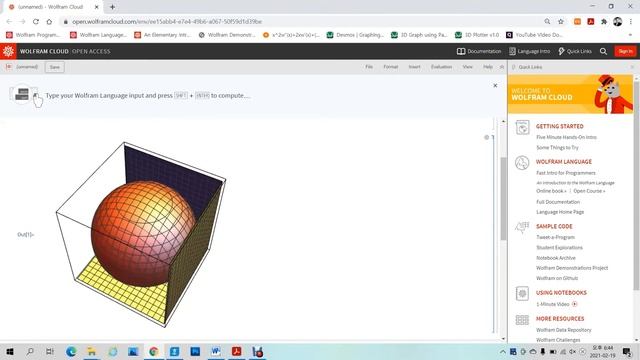Click the Save button
The image size is (640, 360).
(x=55, y=67)
